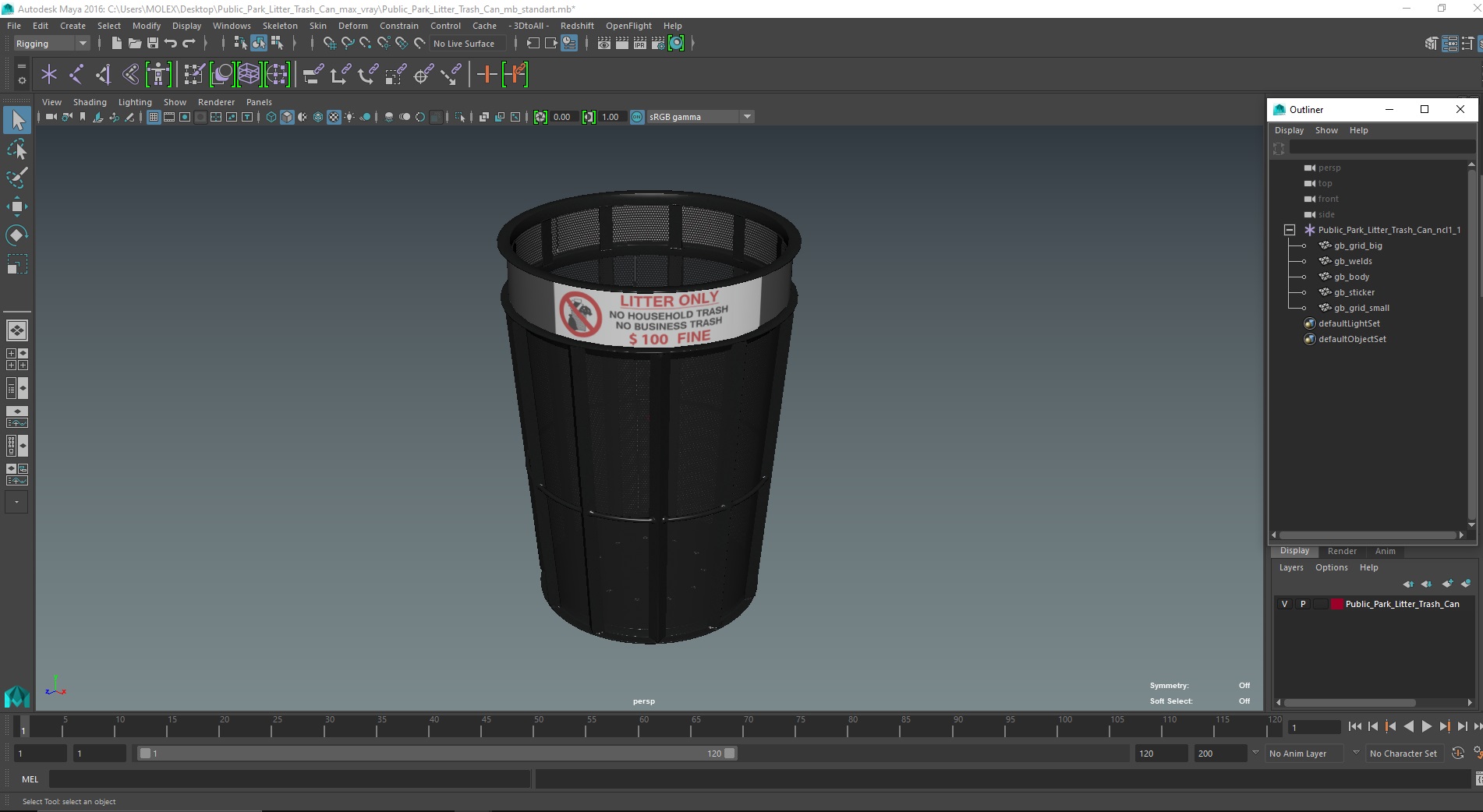
Task: Click frame 60 on the timeline
Action: pyautogui.click(x=643, y=727)
